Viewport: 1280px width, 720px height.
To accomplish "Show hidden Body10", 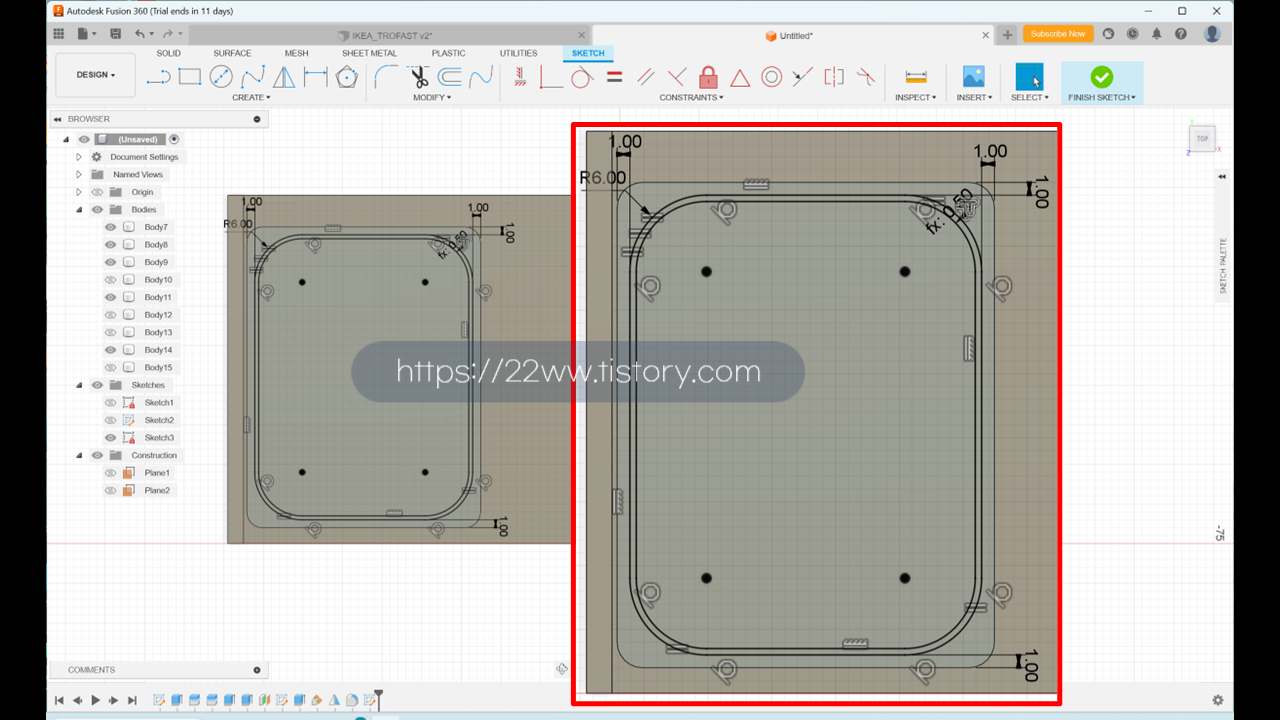I will pyautogui.click(x=111, y=280).
